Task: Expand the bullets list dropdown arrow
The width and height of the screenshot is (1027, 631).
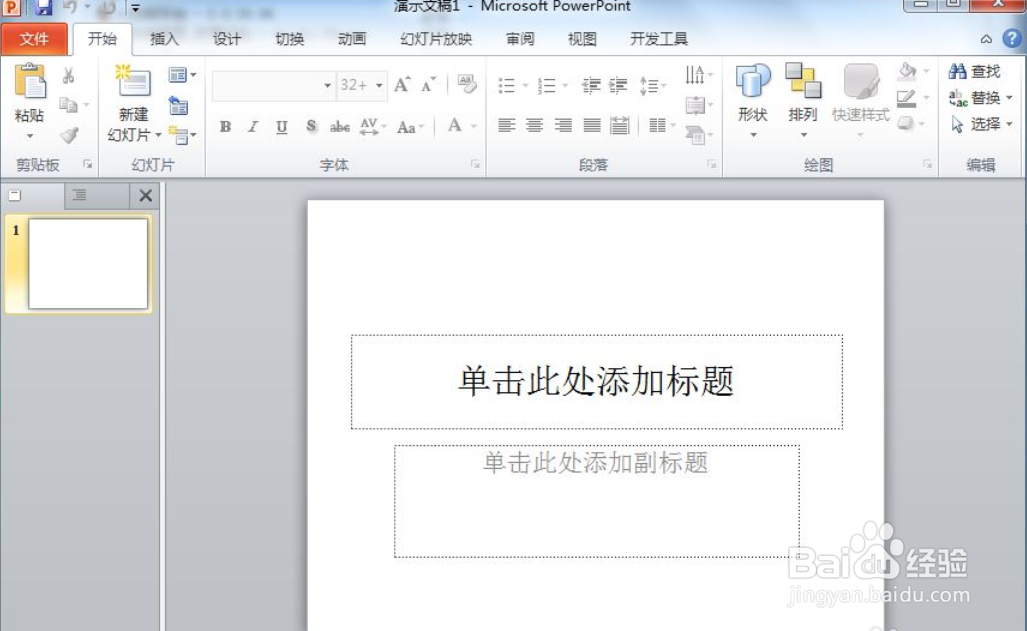Action: [523, 85]
